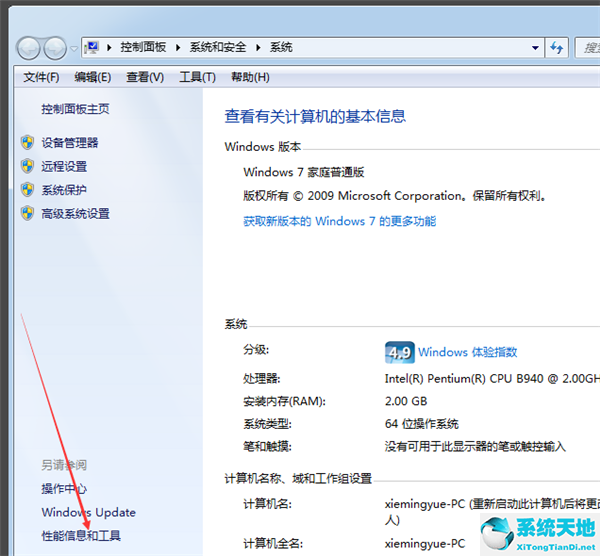Screen dimensions: 600x556
Task: Go to 控制面板主页
Action: (75, 109)
